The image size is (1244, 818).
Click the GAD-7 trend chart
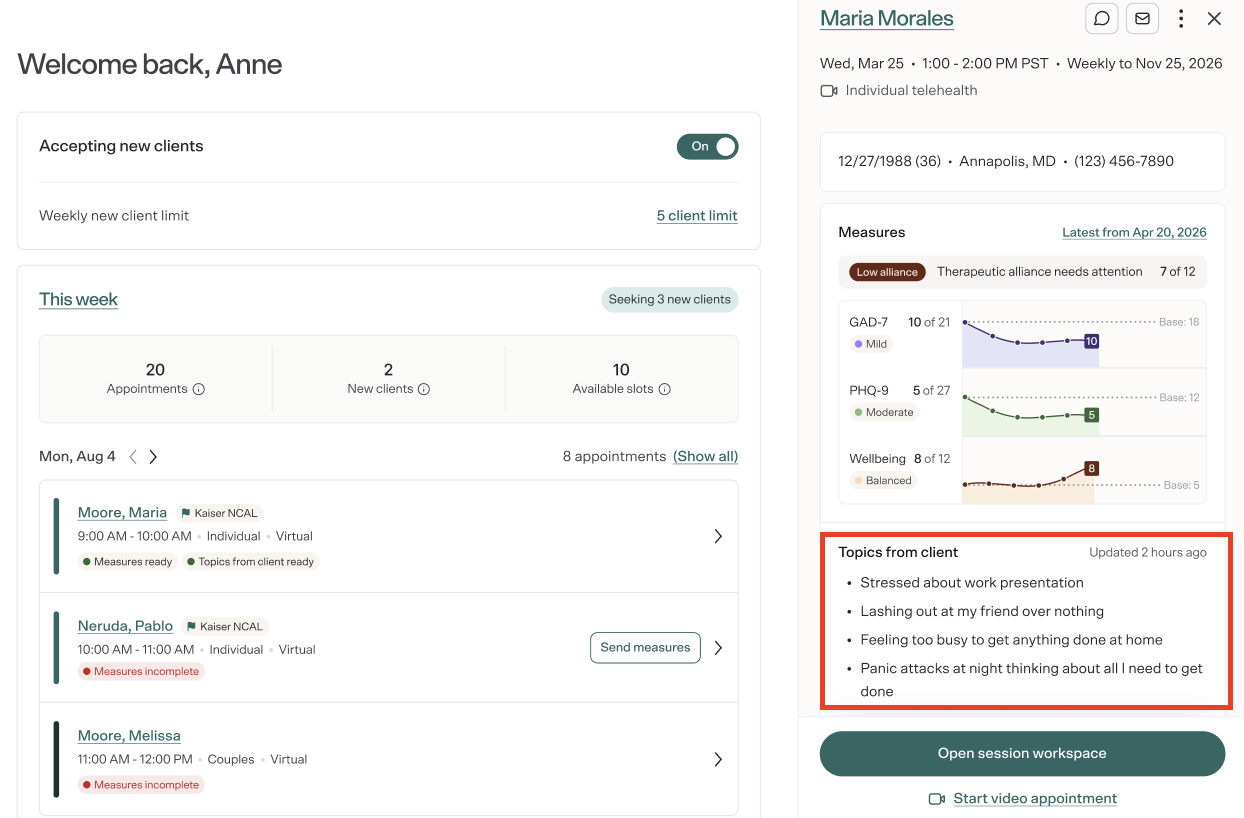point(1083,335)
